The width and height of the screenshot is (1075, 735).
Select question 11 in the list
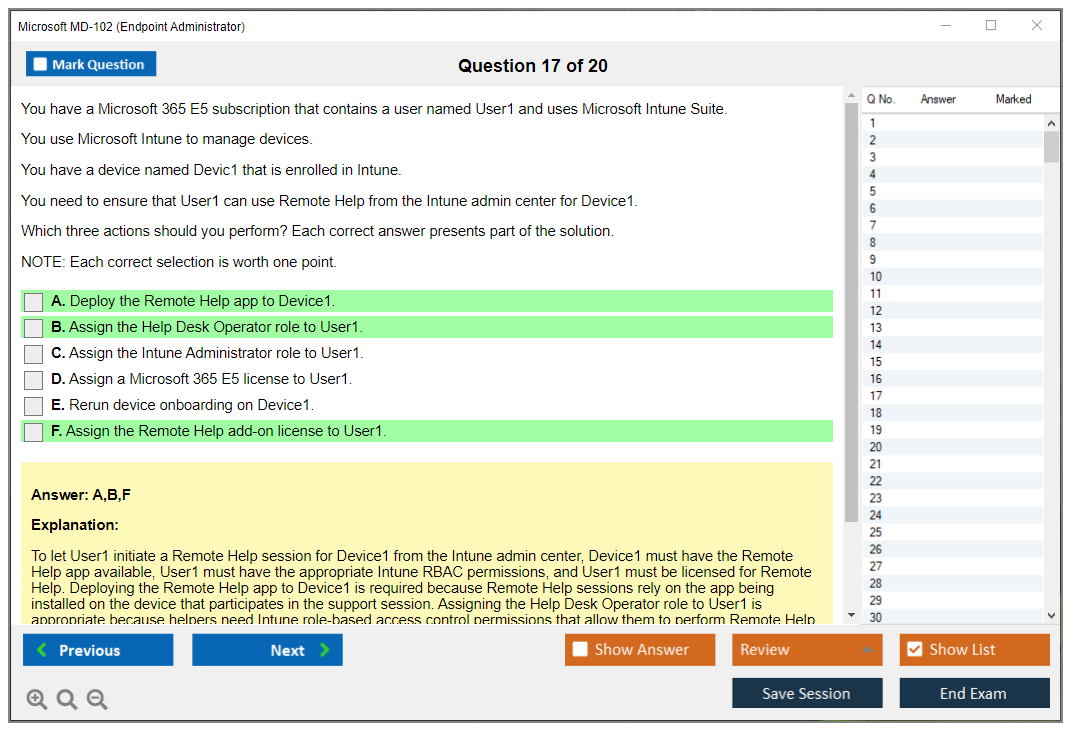point(953,294)
